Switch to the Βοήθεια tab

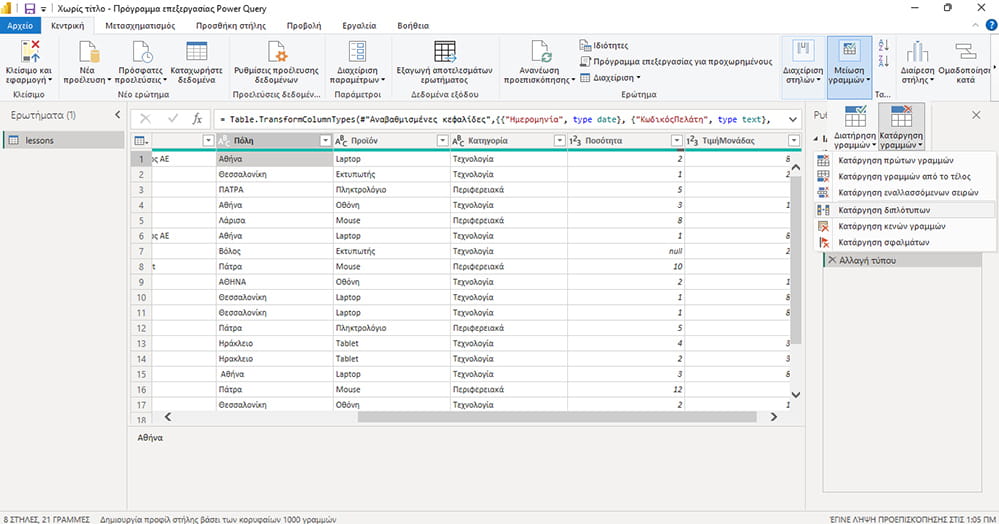coord(413,25)
